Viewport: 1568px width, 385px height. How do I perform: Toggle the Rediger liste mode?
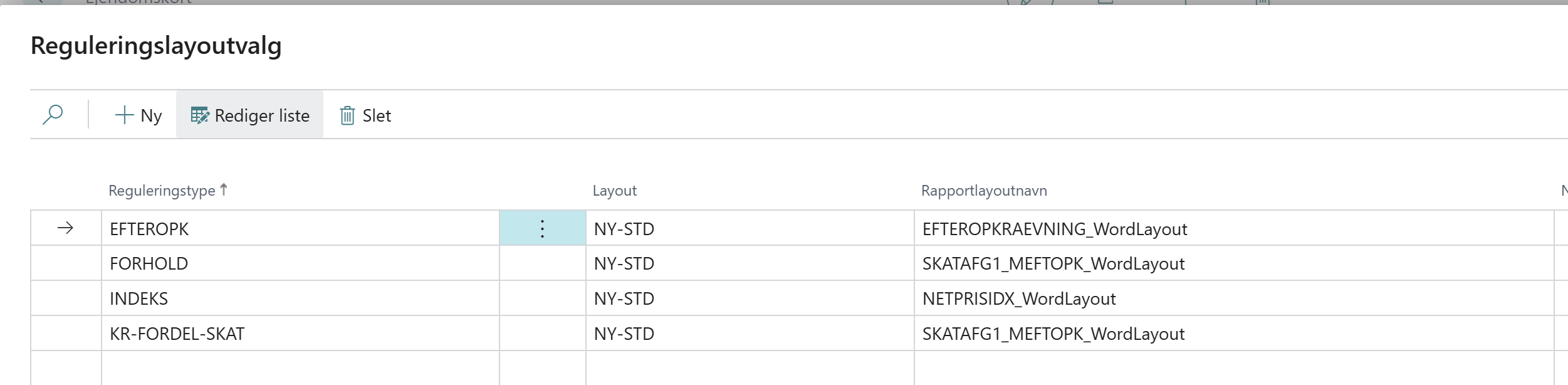point(249,115)
